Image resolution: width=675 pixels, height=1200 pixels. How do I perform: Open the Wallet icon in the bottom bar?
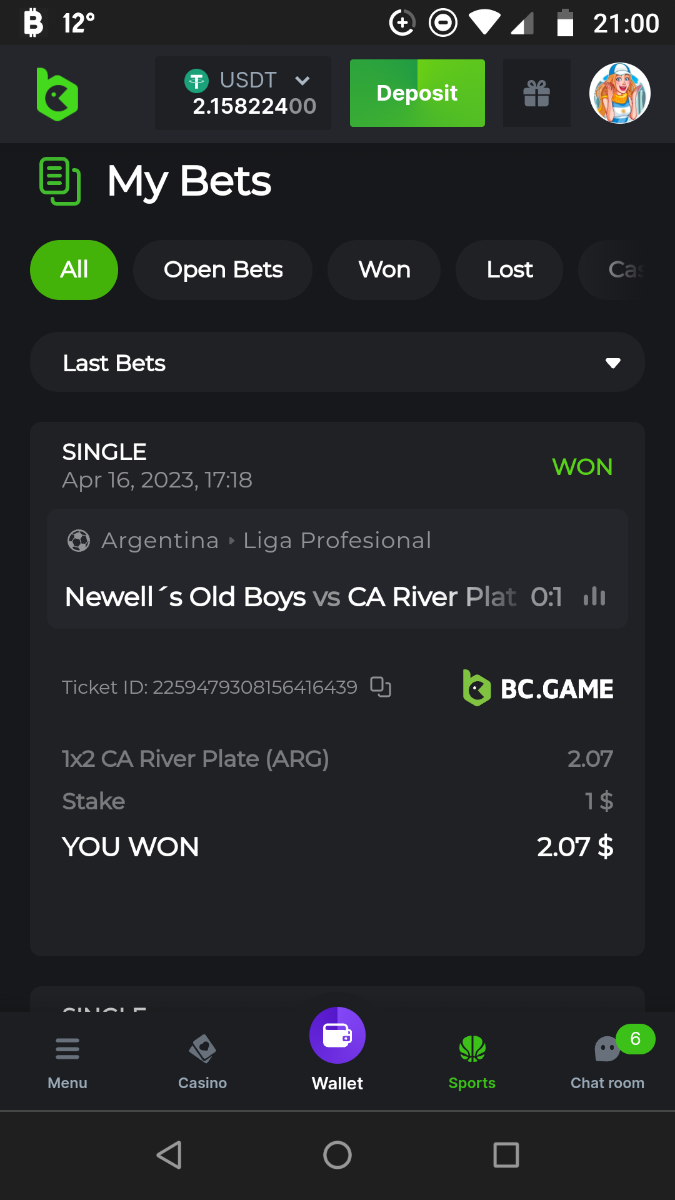pyautogui.click(x=337, y=1036)
